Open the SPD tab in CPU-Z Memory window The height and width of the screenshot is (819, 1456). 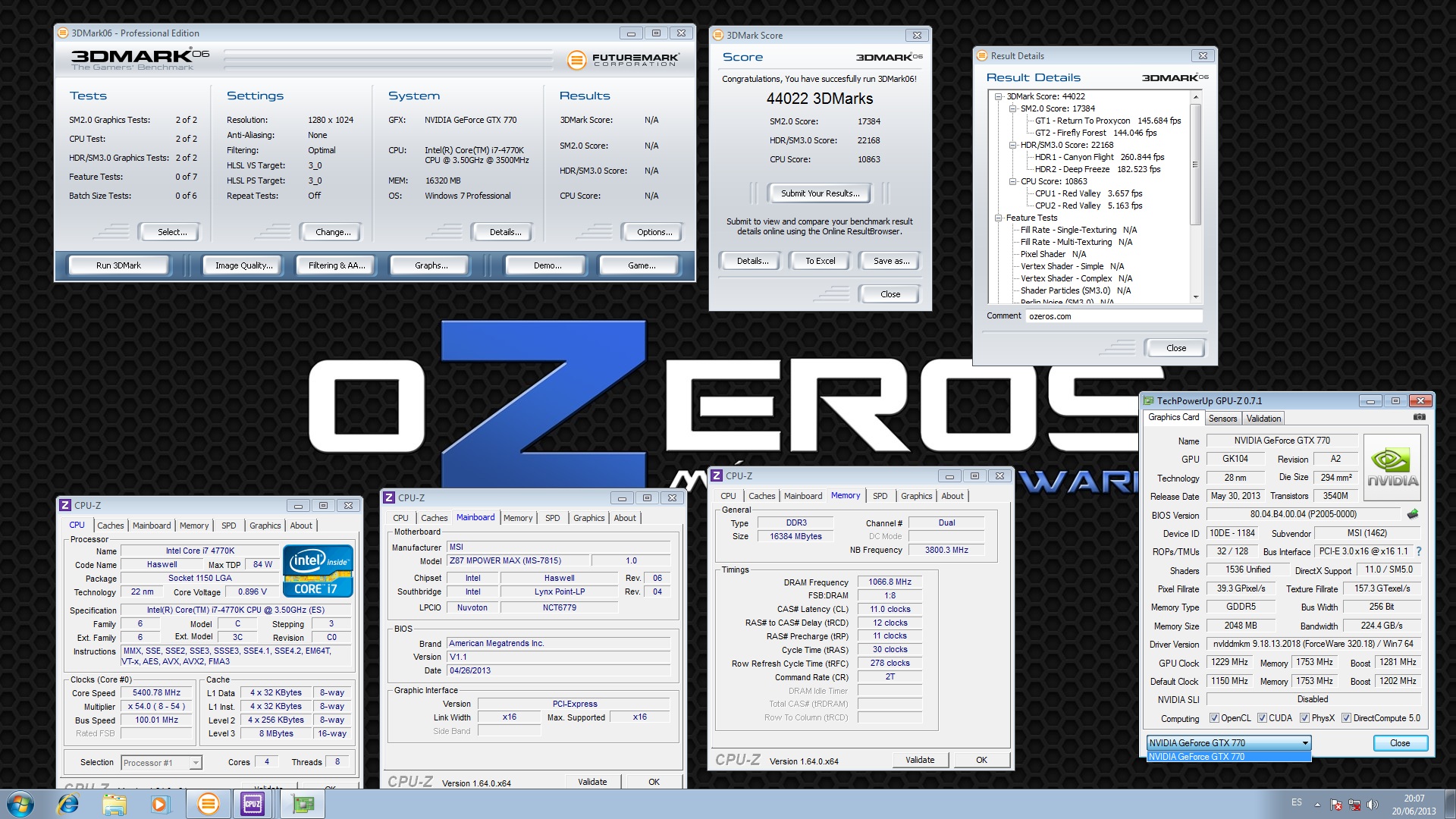tap(880, 496)
